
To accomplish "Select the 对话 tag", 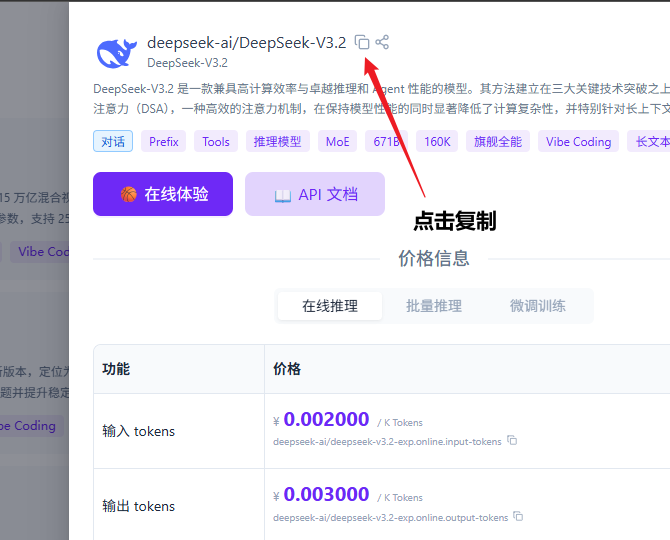I will pos(113,141).
